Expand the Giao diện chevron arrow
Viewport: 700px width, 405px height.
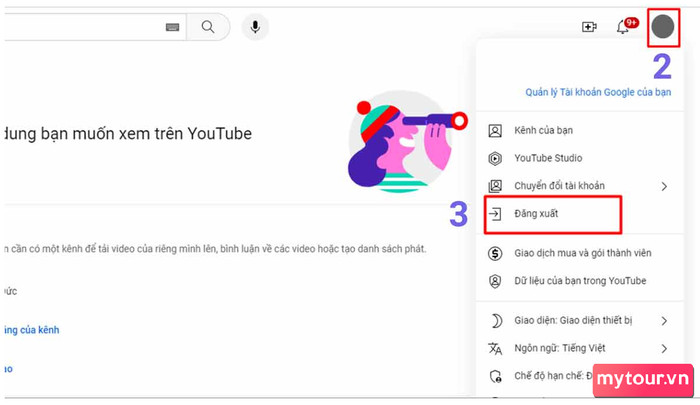click(x=664, y=321)
